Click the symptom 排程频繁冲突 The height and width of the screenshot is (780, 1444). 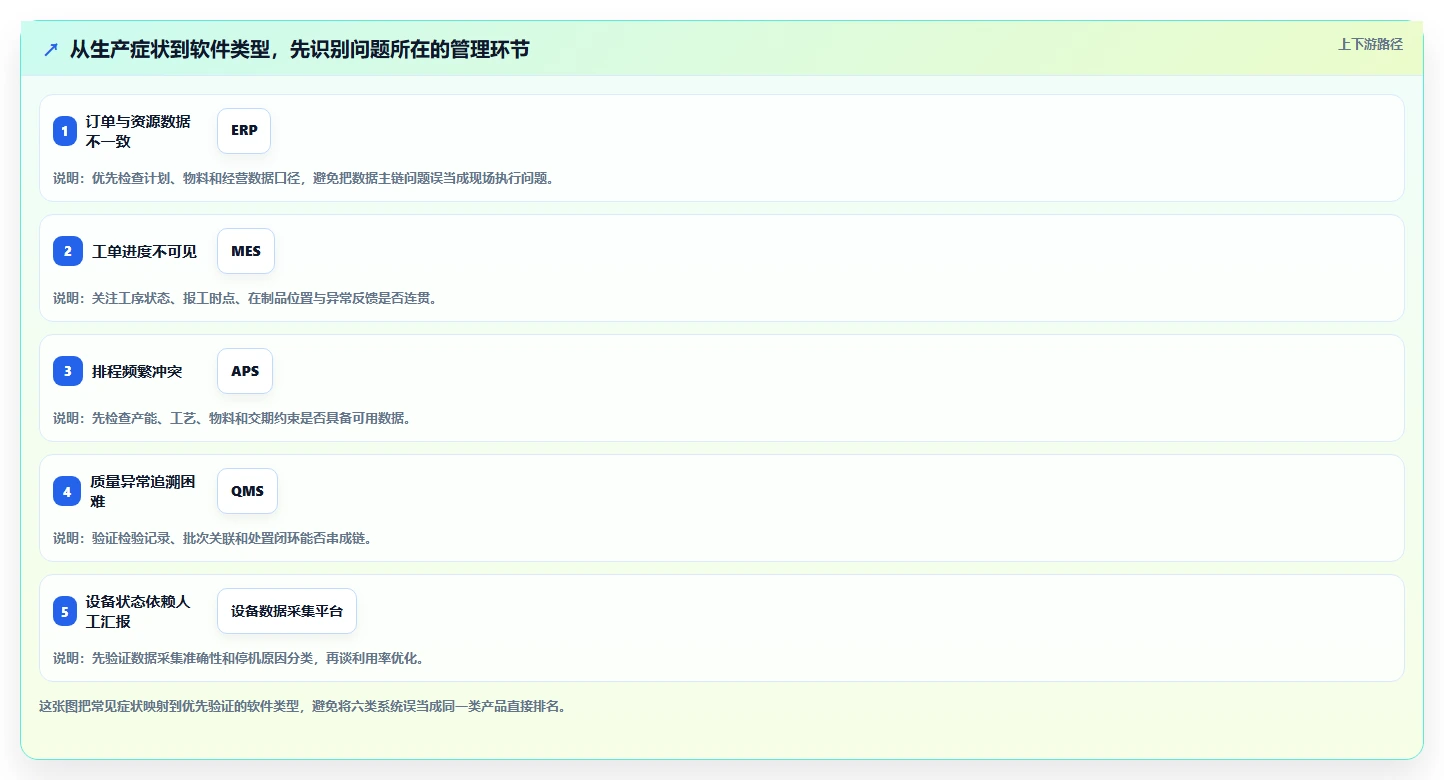click(137, 371)
